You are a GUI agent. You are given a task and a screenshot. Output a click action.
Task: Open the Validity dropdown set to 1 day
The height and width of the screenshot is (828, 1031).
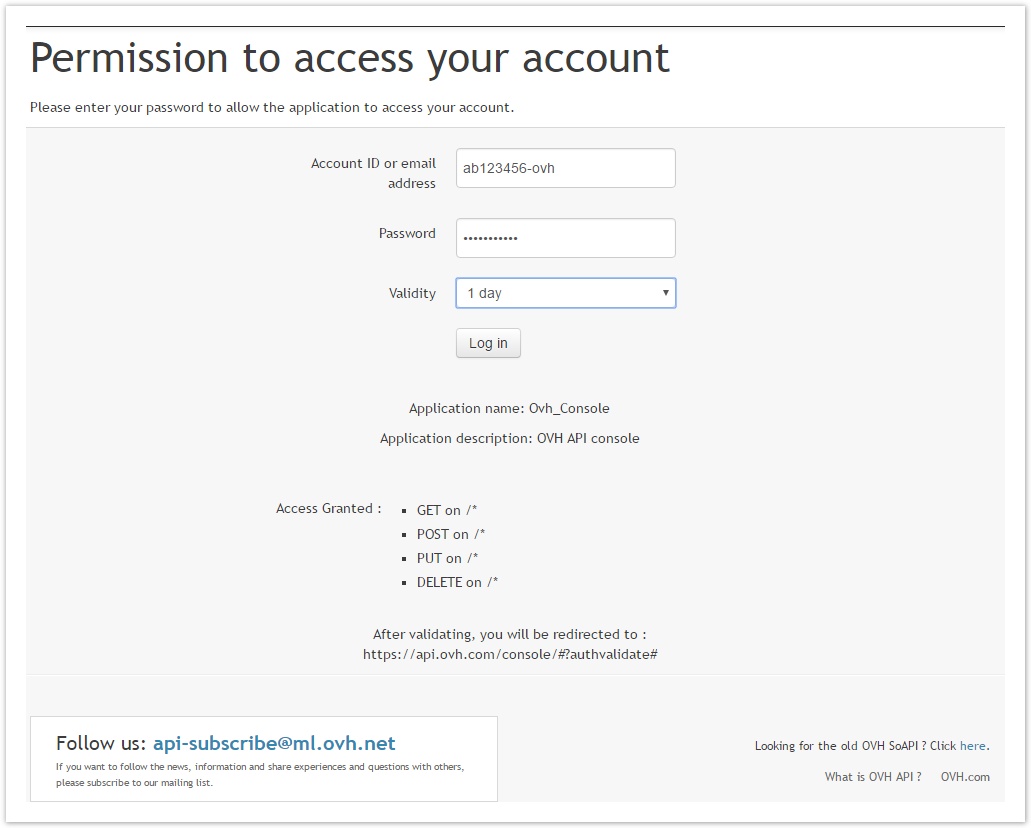point(565,293)
